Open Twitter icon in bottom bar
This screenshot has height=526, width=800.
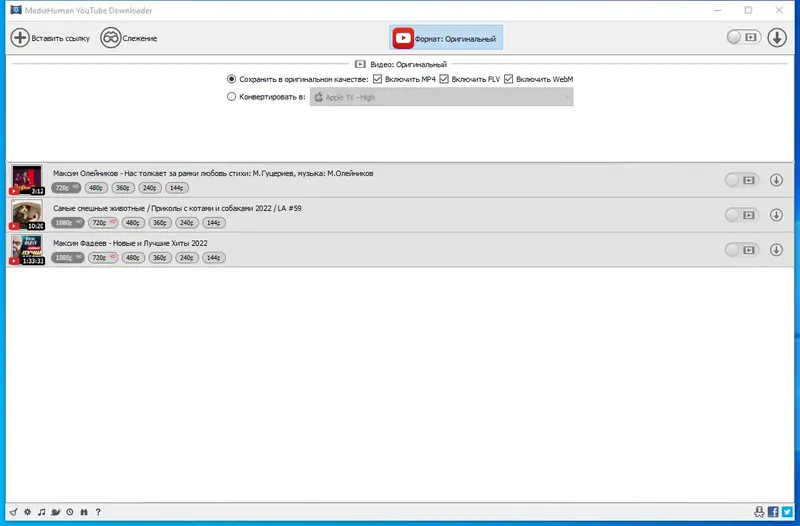click(x=787, y=512)
